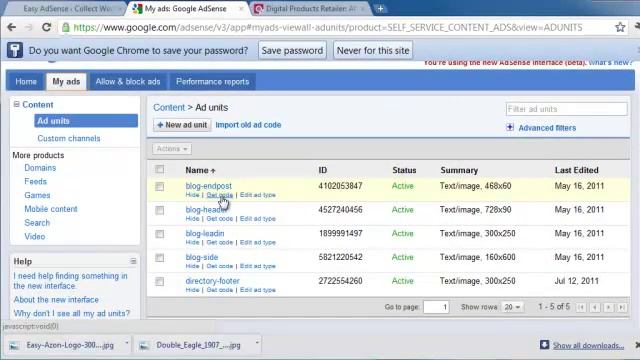Click Text/image, 728x90 summary cell
Image resolution: width=640 pixels, height=360 pixels.
coord(476,210)
